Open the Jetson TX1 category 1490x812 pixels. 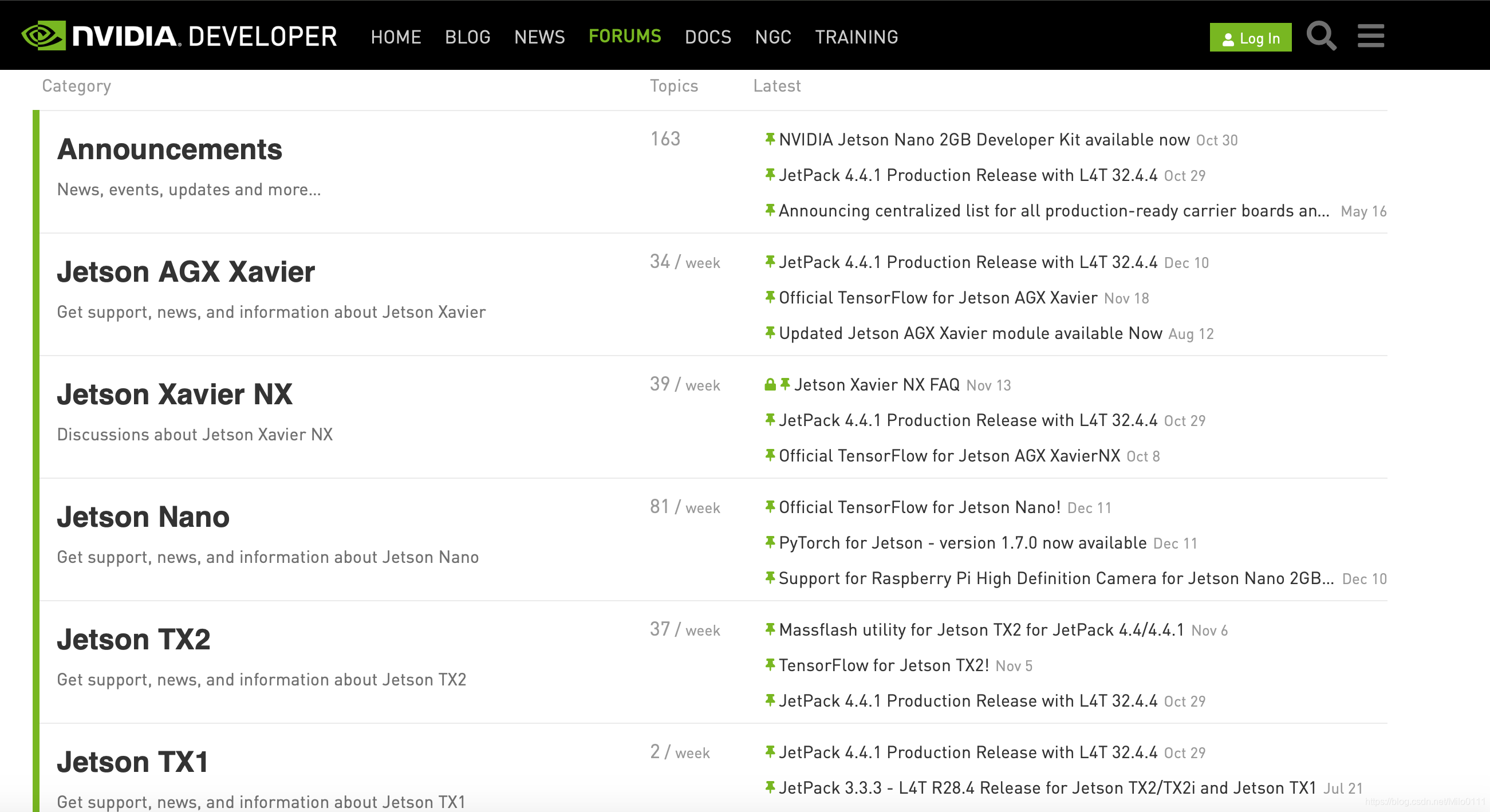132,762
